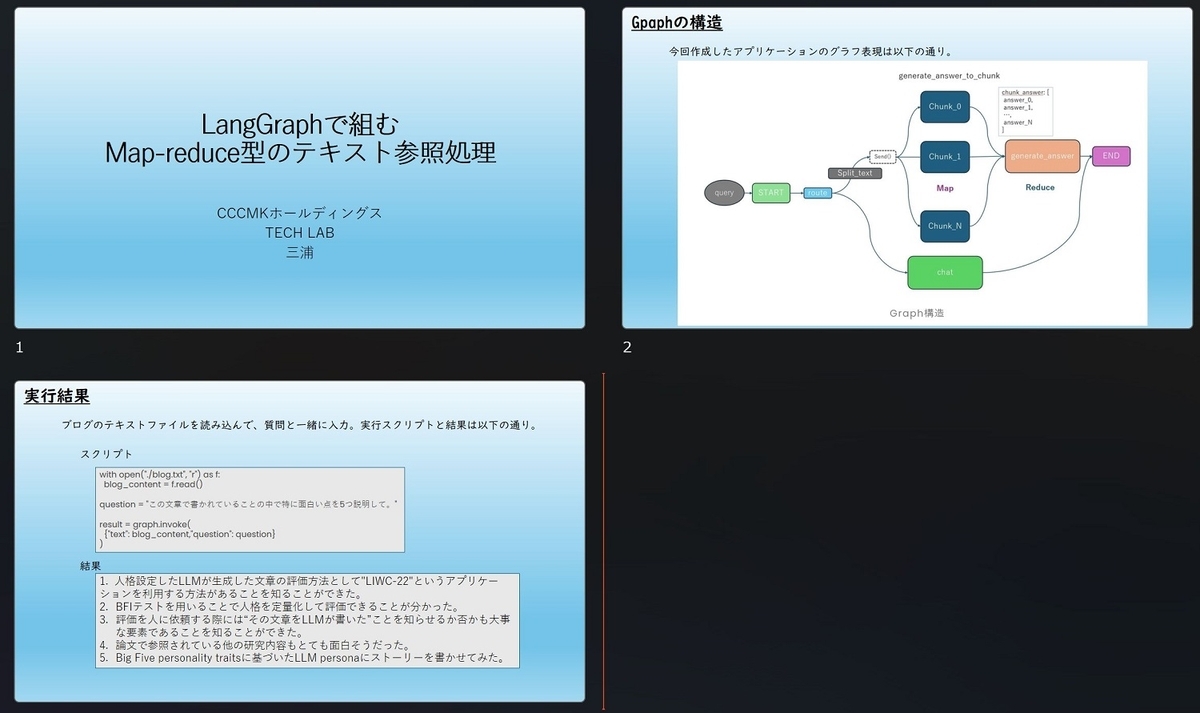The image size is (1200, 713).
Task: Click the purple 'Map' label
Action: (x=945, y=188)
